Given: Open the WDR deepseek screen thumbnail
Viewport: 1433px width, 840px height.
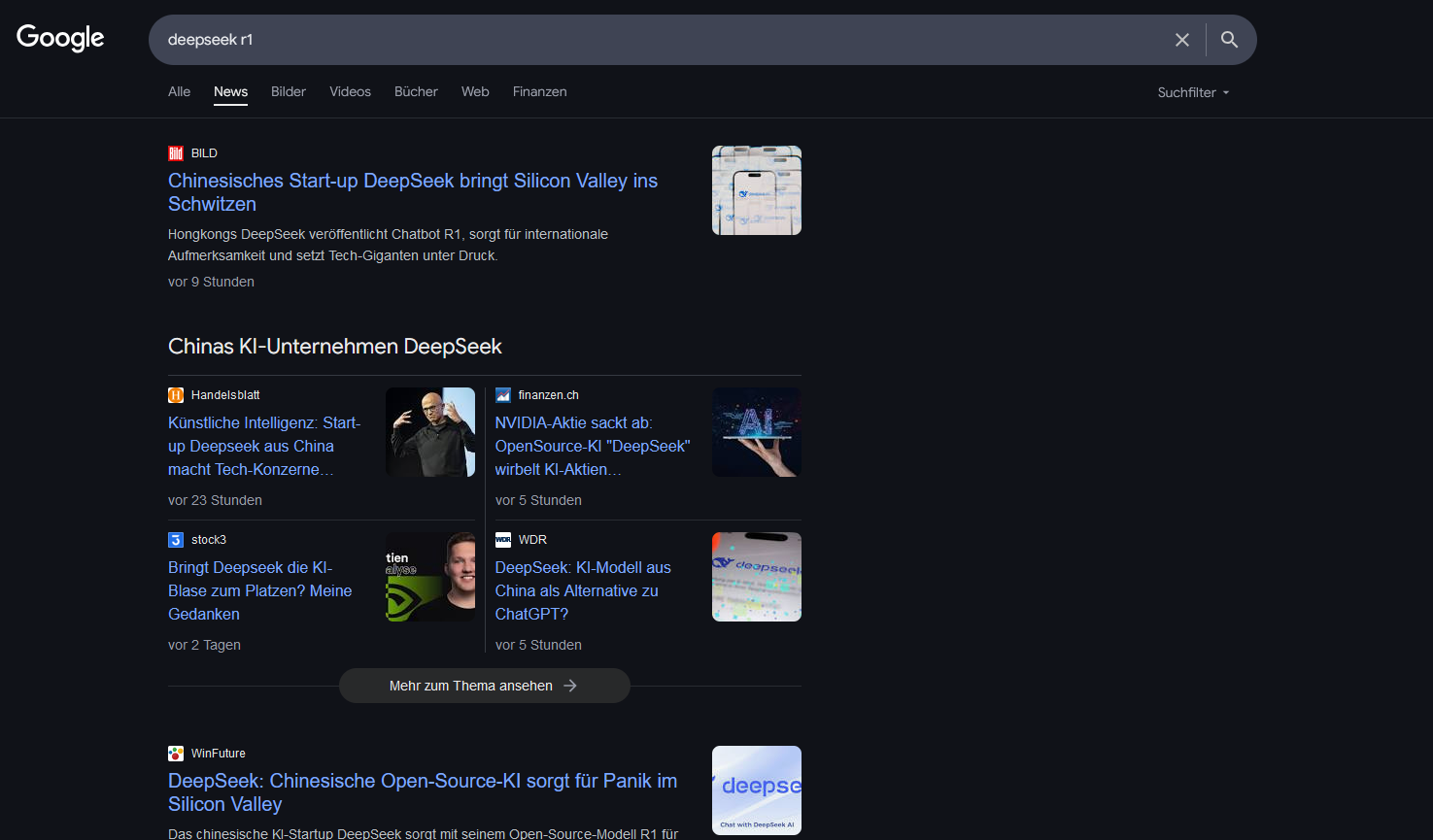Looking at the screenshot, I should coord(757,577).
